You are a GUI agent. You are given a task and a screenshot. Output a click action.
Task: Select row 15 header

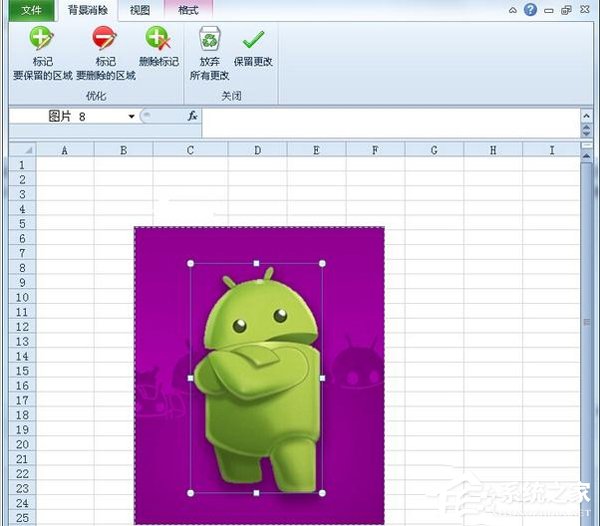[22, 371]
